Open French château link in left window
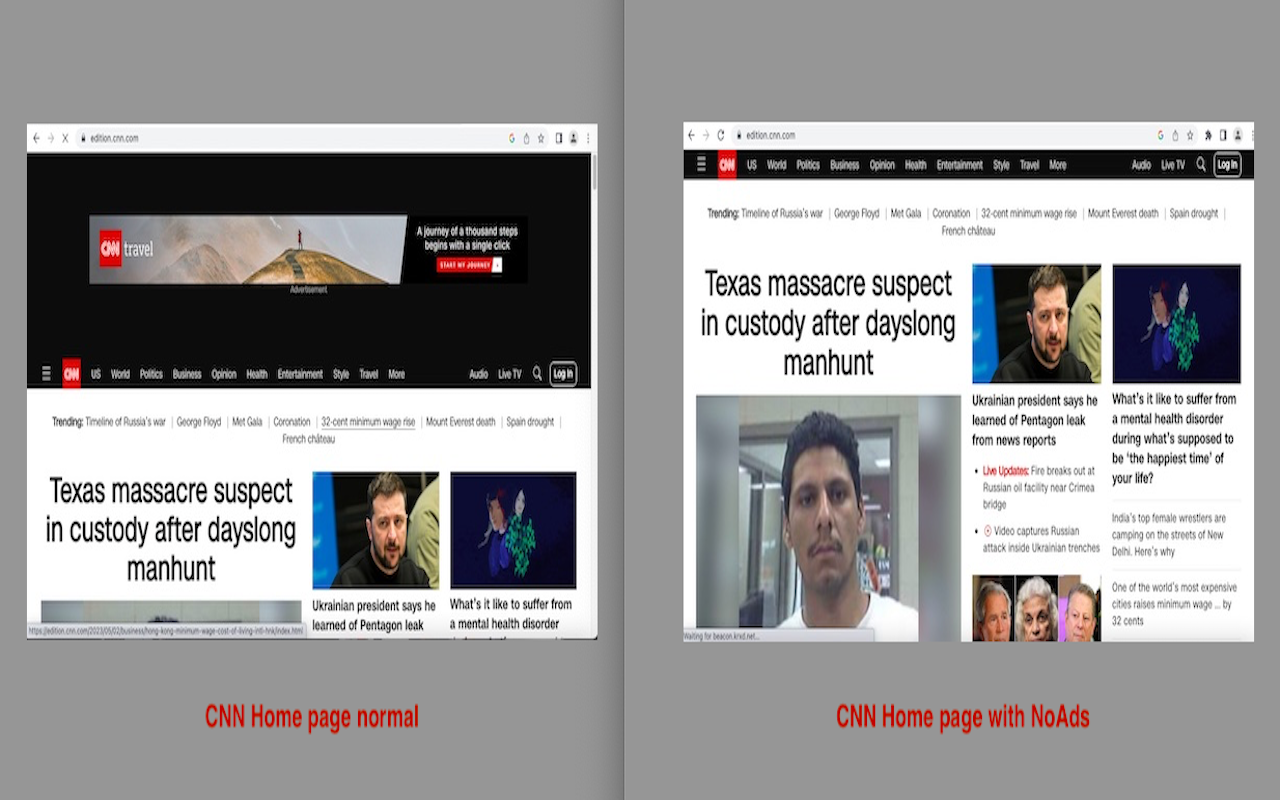 (309, 439)
